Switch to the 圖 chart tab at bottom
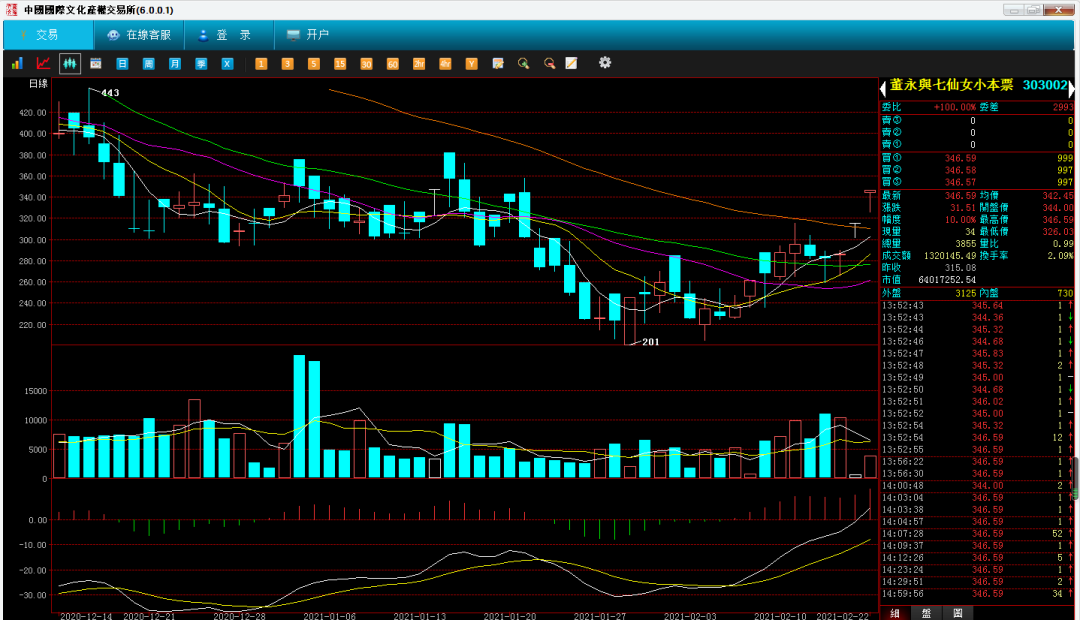This screenshot has width=1080, height=620. (957, 613)
